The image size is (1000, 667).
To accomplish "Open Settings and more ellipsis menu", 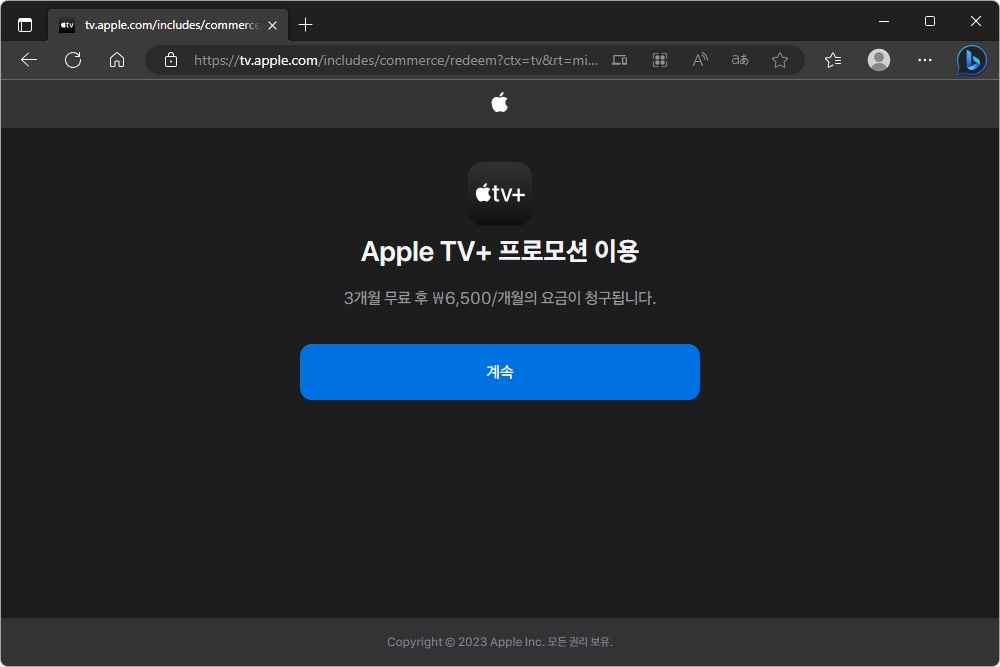I will pos(924,60).
